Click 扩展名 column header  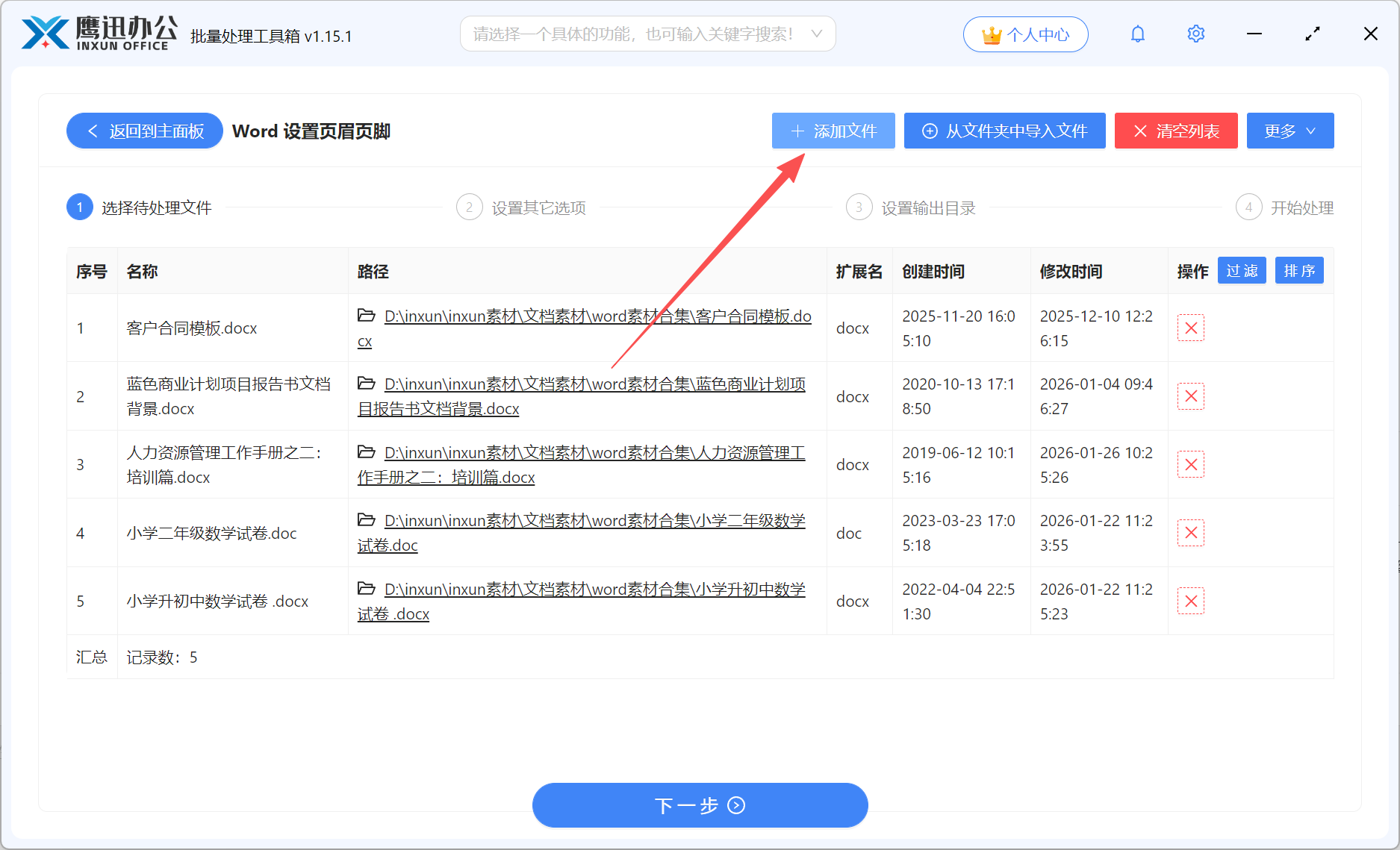tap(859, 272)
